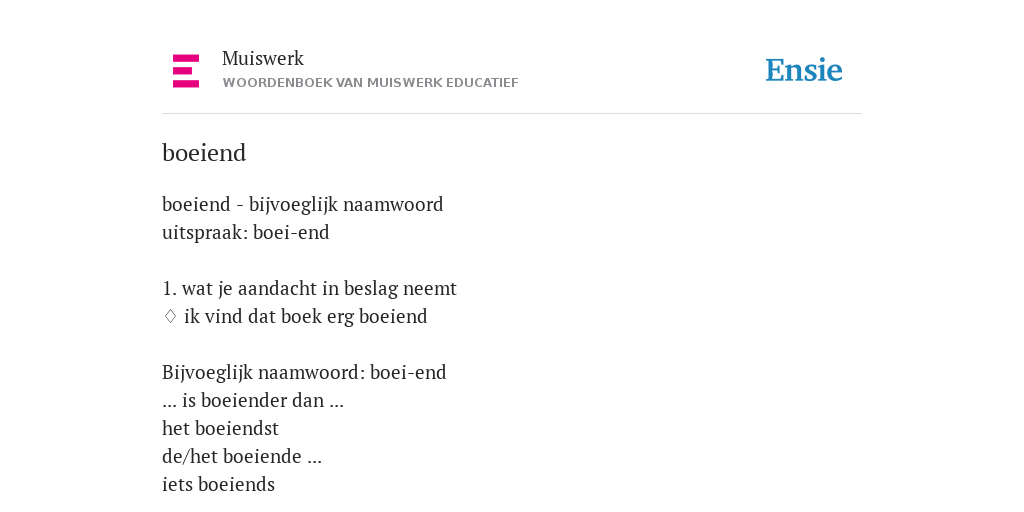Click the diamond bullet before the example sentence
The image size is (1024, 512).
(x=170, y=316)
